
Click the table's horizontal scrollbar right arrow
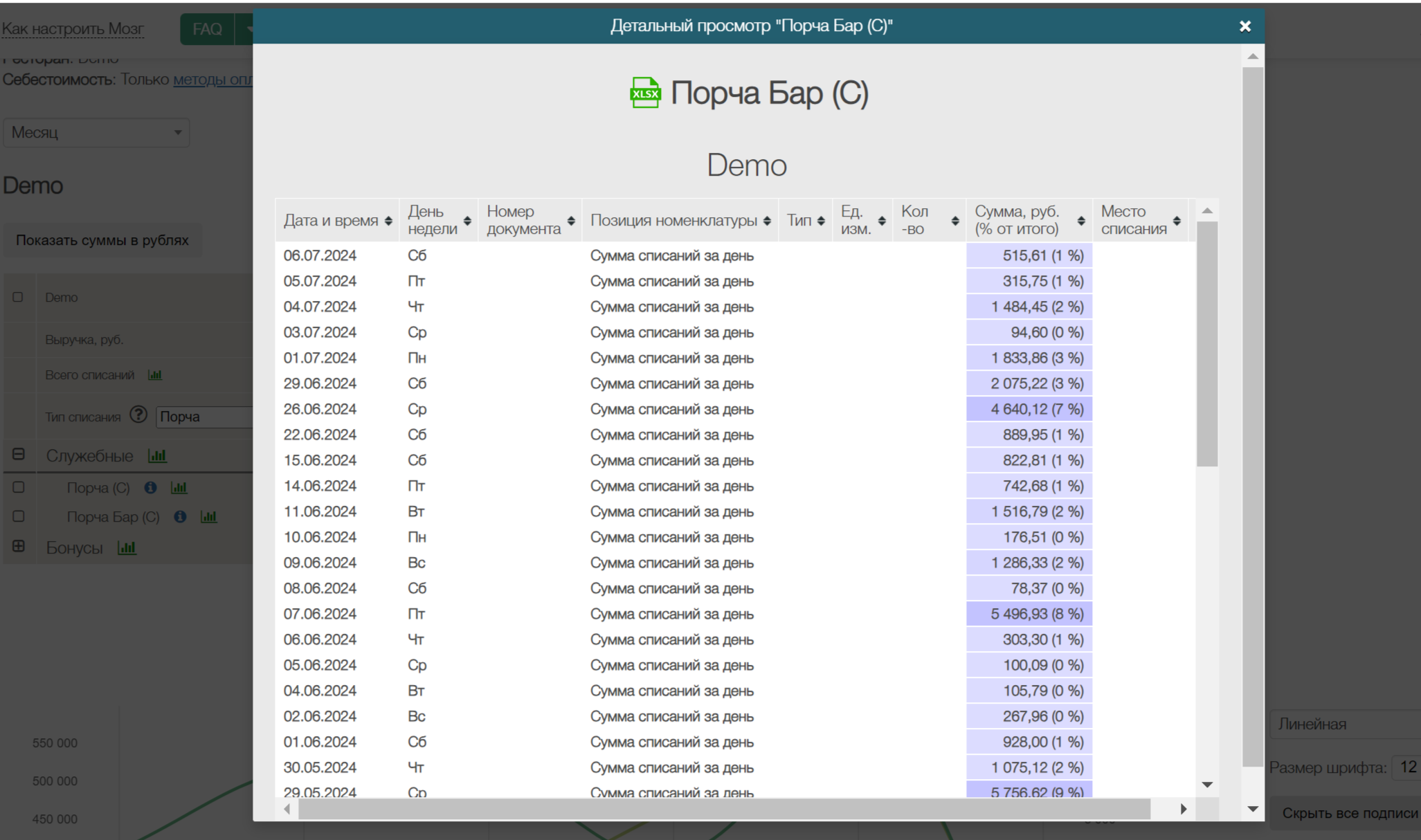(1183, 809)
